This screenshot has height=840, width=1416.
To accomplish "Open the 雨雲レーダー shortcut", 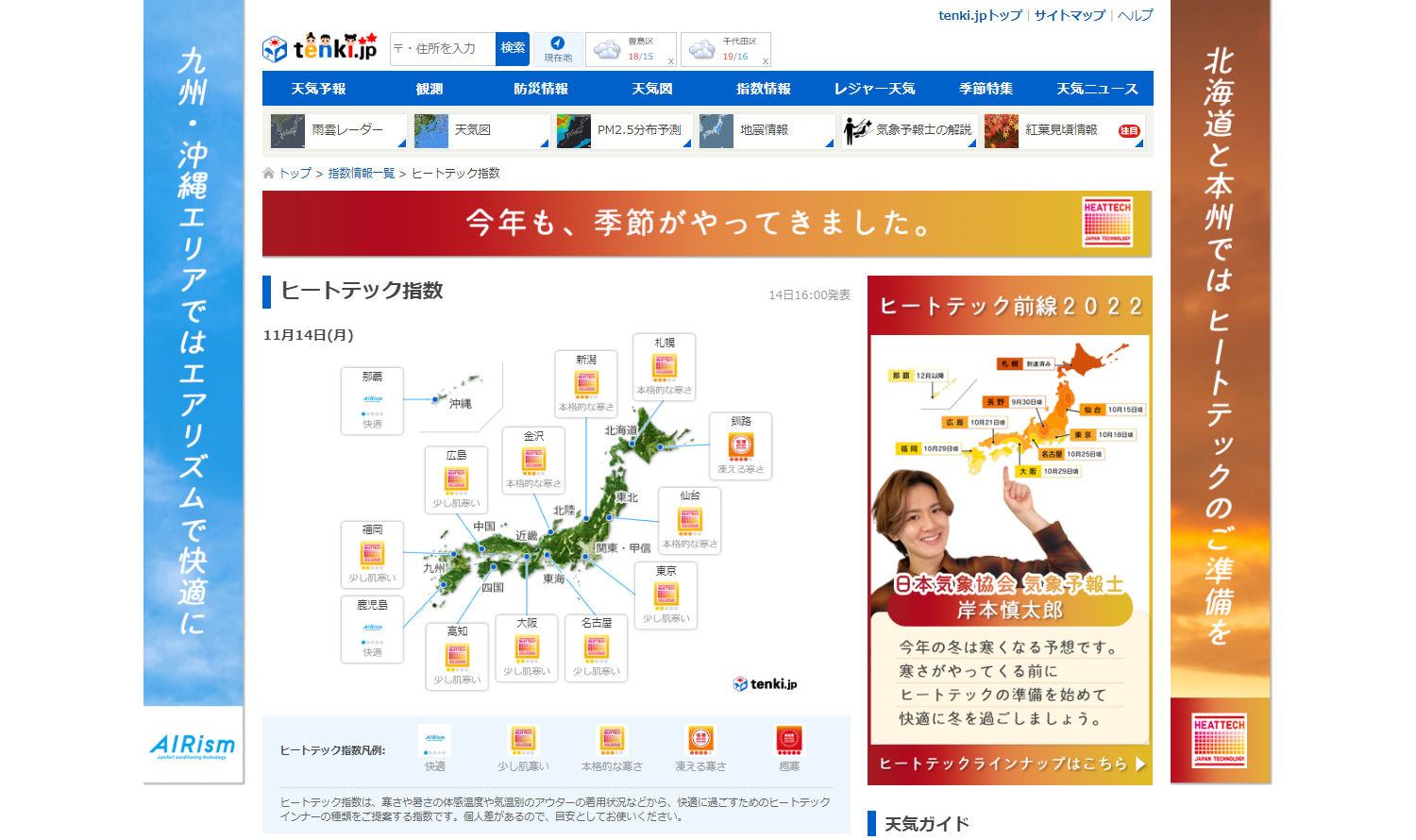I will (x=338, y=131).
